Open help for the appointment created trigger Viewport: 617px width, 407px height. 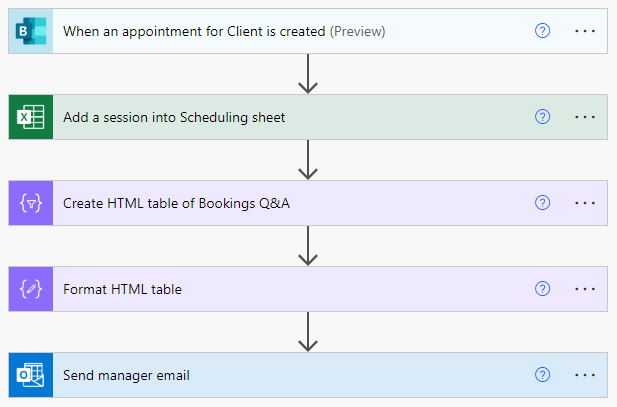click(542, 31)
